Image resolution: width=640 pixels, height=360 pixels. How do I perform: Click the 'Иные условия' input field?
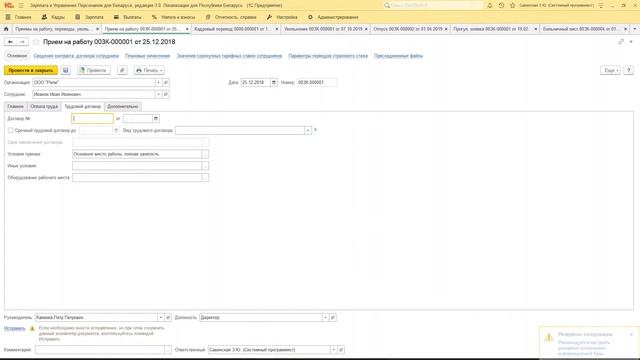(137, 166)
